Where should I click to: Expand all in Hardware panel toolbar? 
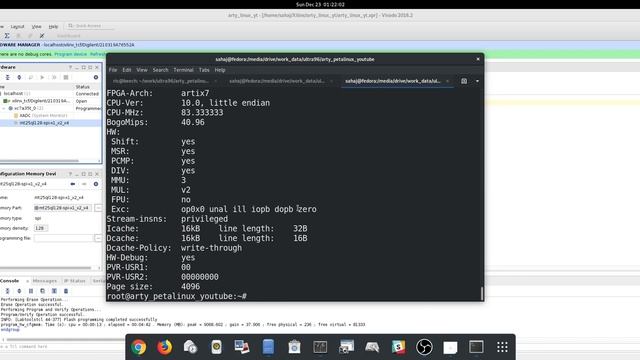pos(19,77)
